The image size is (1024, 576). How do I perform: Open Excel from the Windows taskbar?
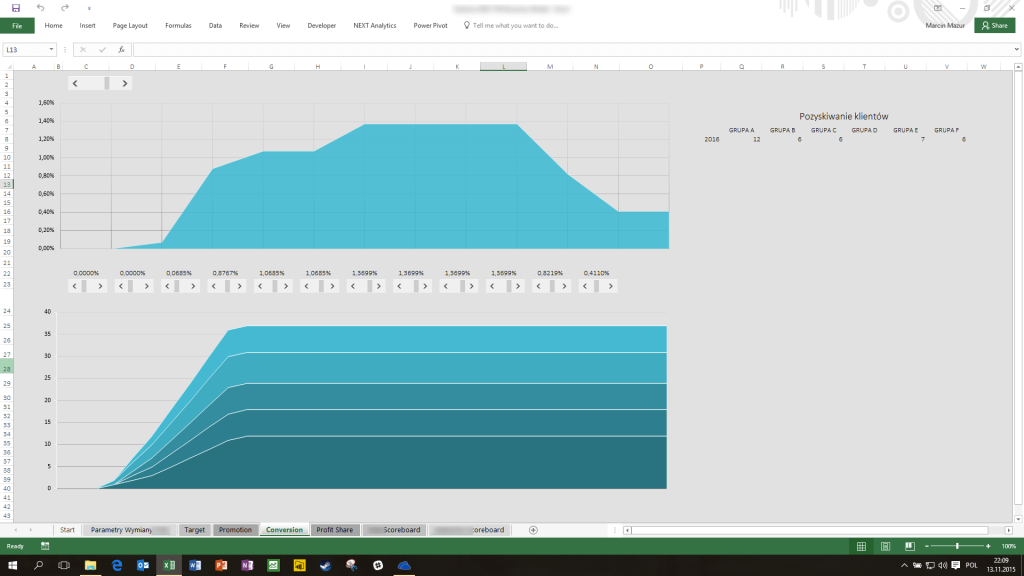click(169, 566)
